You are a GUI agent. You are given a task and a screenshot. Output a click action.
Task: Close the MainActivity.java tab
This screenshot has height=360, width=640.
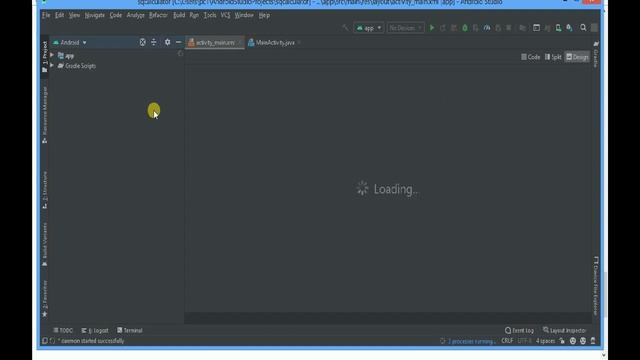tap(300, 42)
